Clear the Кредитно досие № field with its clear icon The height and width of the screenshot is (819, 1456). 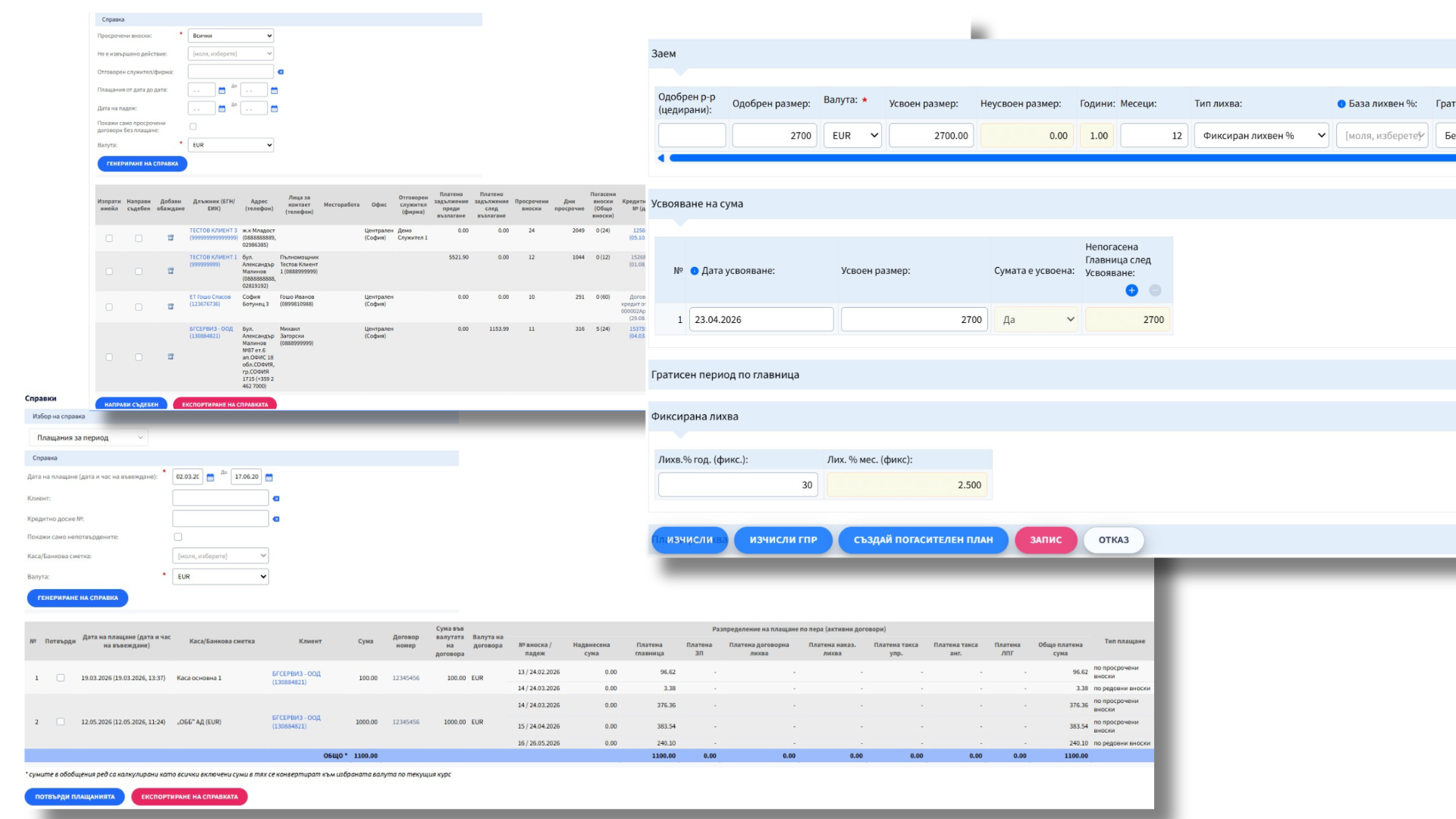pos(276,519)
